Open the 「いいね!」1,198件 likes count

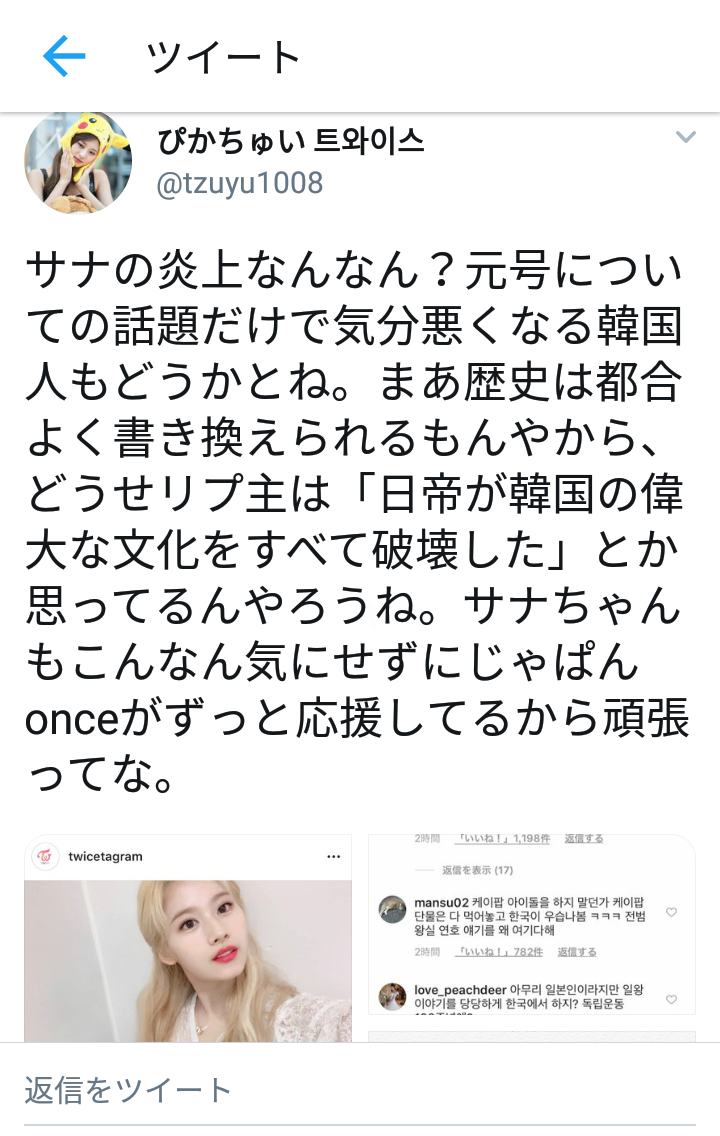(503, 838)
